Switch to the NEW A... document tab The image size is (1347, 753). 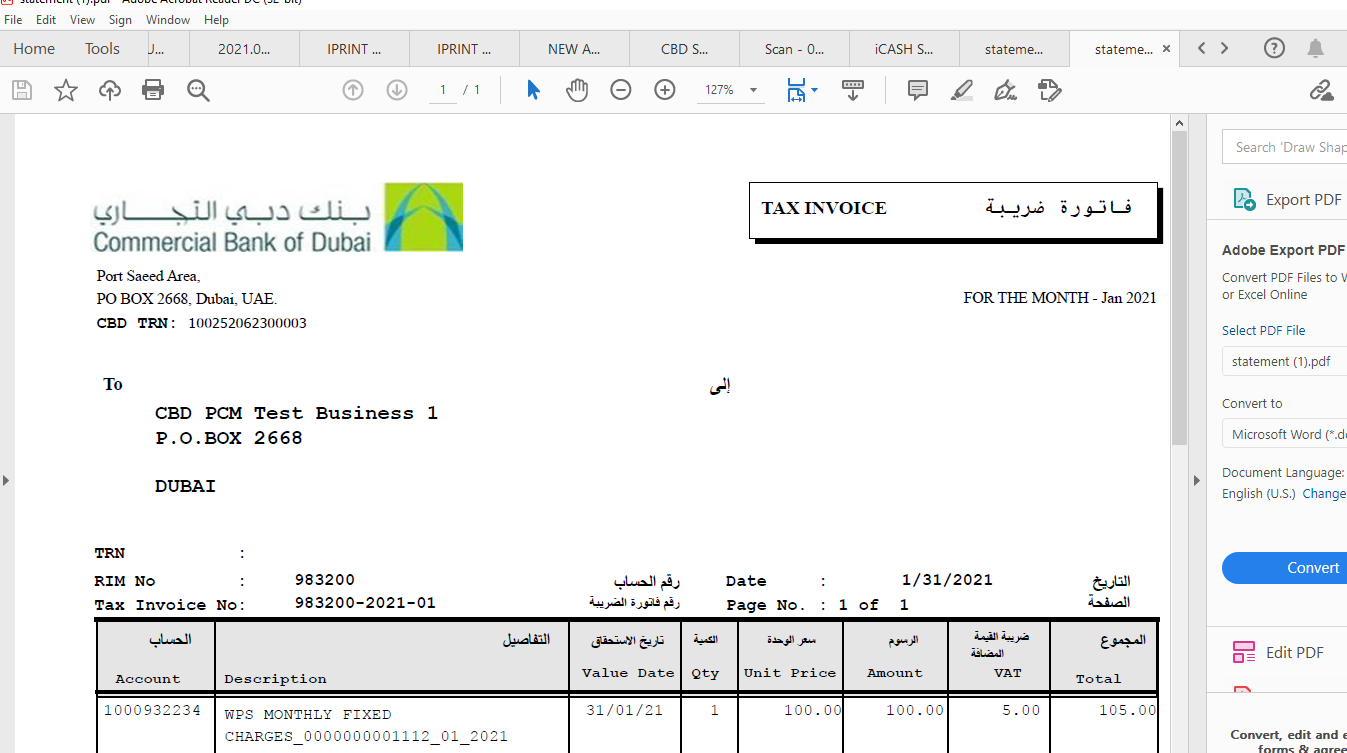pyautogui.click(x=575, y=48)
